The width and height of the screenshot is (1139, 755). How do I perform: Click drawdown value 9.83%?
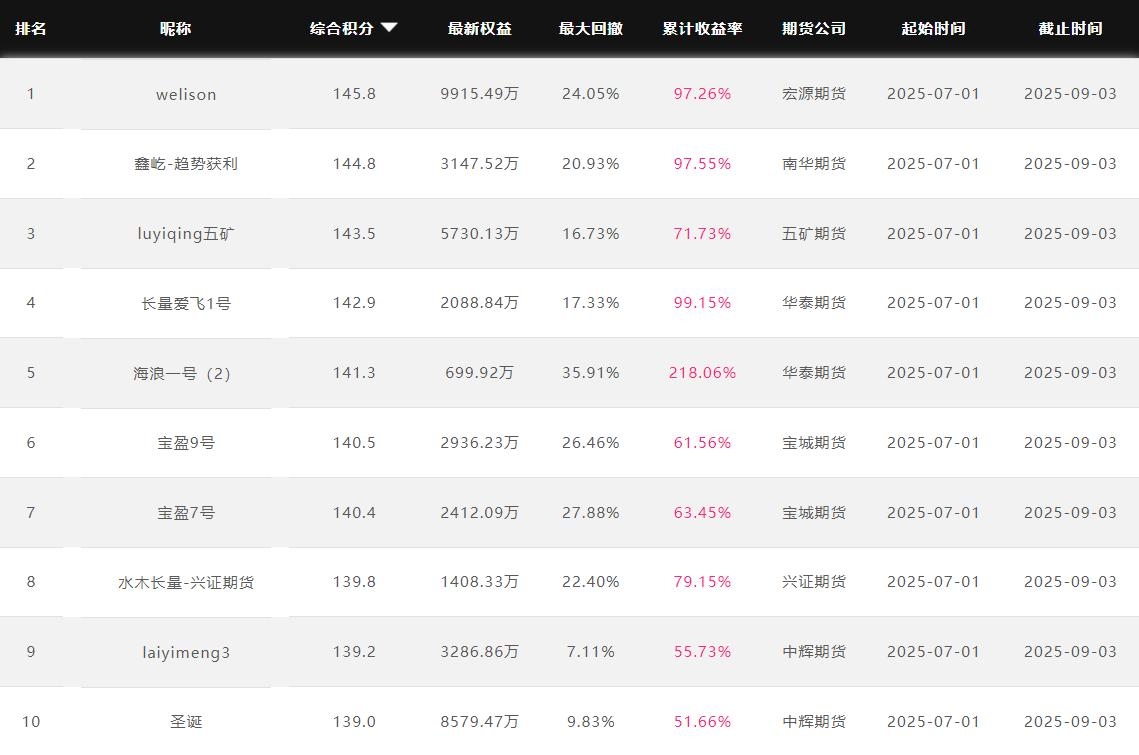coord(591,722)
